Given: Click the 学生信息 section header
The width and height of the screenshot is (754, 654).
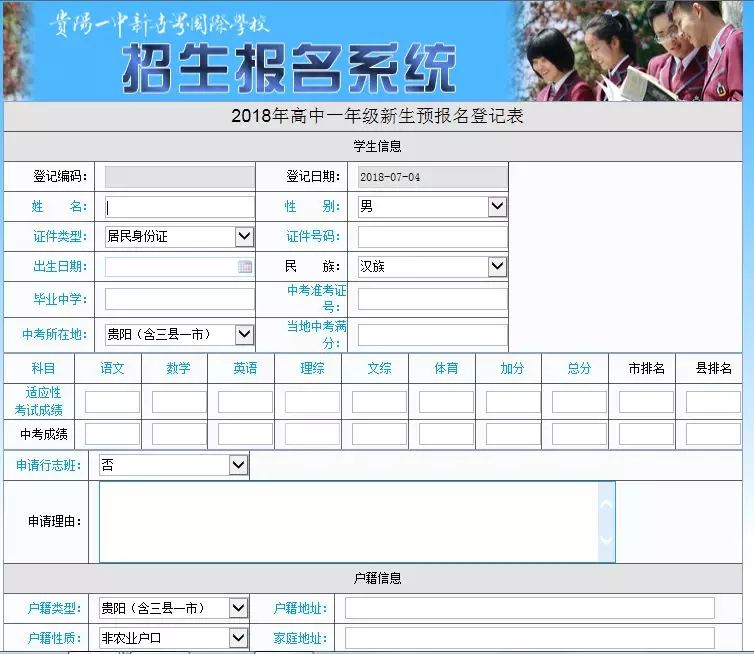Looking at the screenshot, I should click(377, 146).
